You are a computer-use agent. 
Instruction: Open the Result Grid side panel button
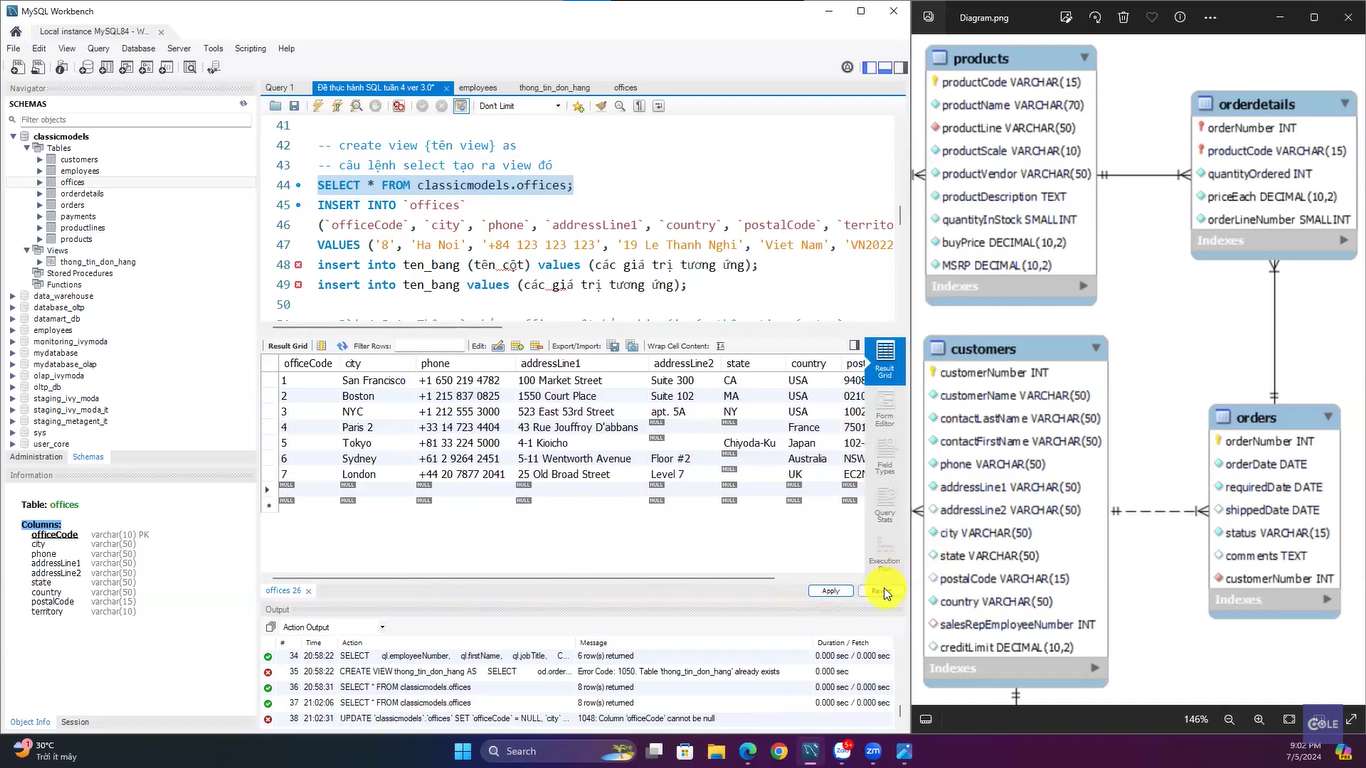click(885, 359)
